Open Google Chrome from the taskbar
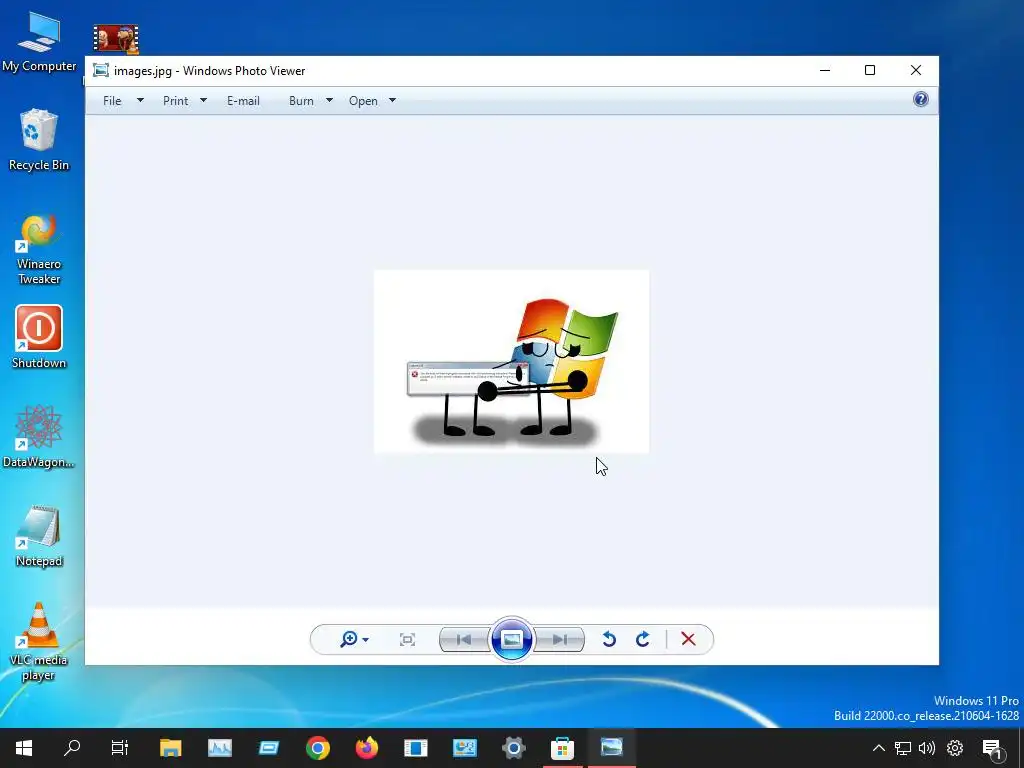This screenshot has height=768, width=1024. [317, 748]
